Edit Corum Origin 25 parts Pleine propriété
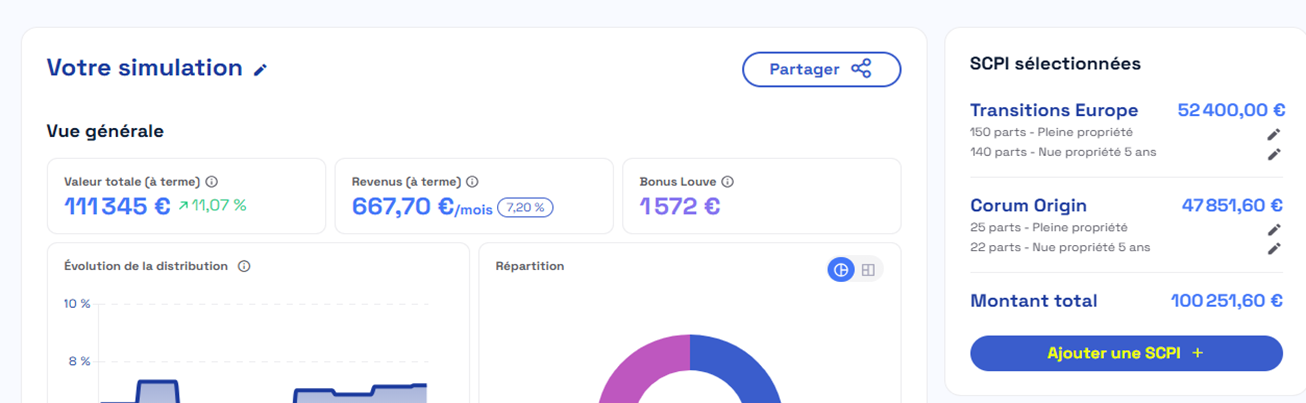 click(x=1274, y=229)
